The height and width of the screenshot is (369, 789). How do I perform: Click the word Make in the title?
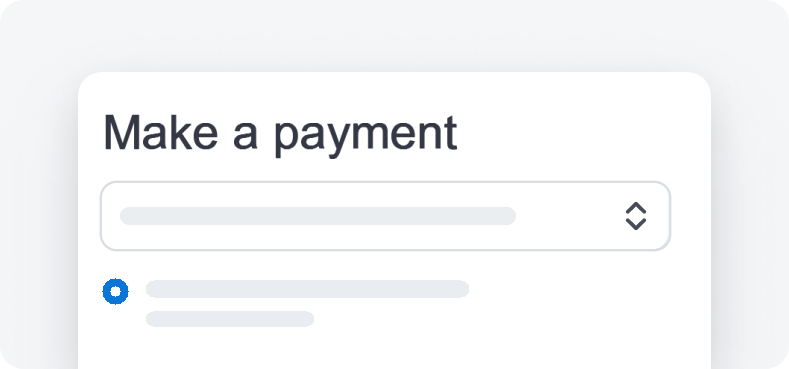point(161,133)
